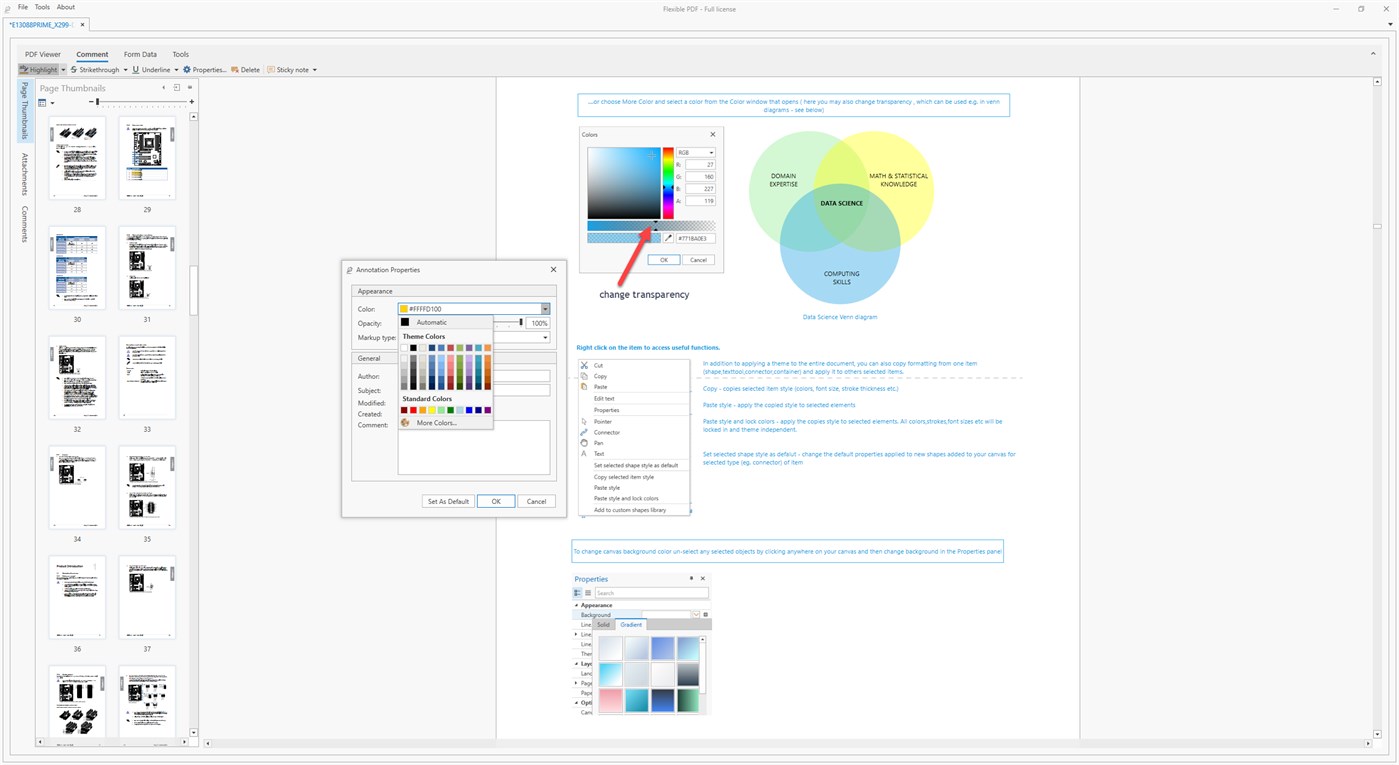The width and height of the screenshot is (1399, 765).
Task: Click the More Colors palette icon
Action: pos(405,423)
